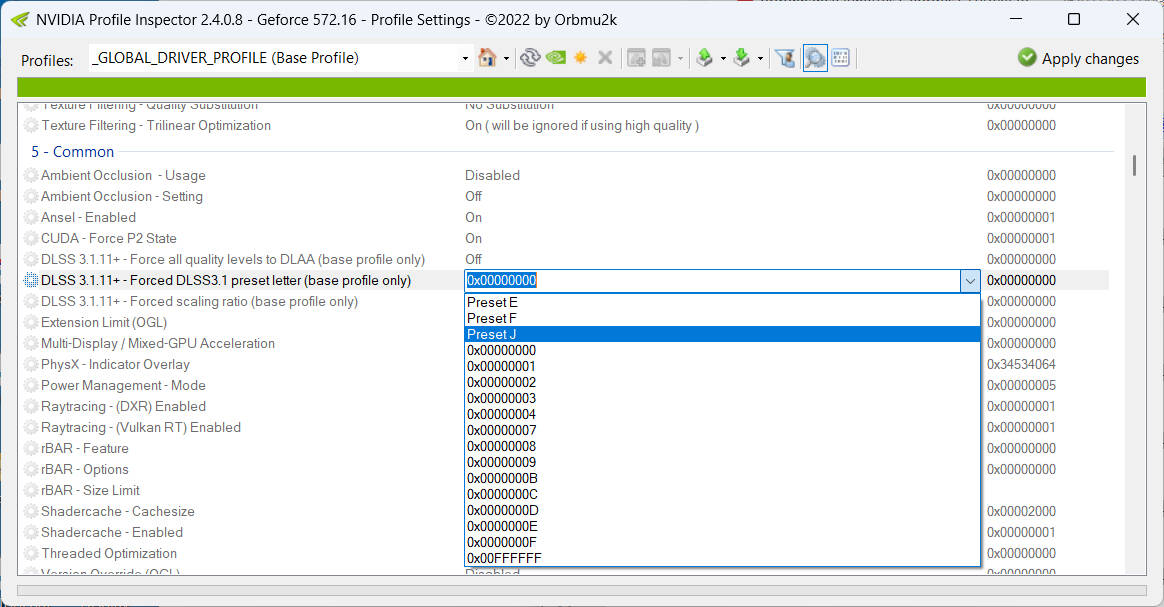1164x607 pixels.
Task: Open the Profiles combo box dropdown arrow
Action: (x=465, y=59)
